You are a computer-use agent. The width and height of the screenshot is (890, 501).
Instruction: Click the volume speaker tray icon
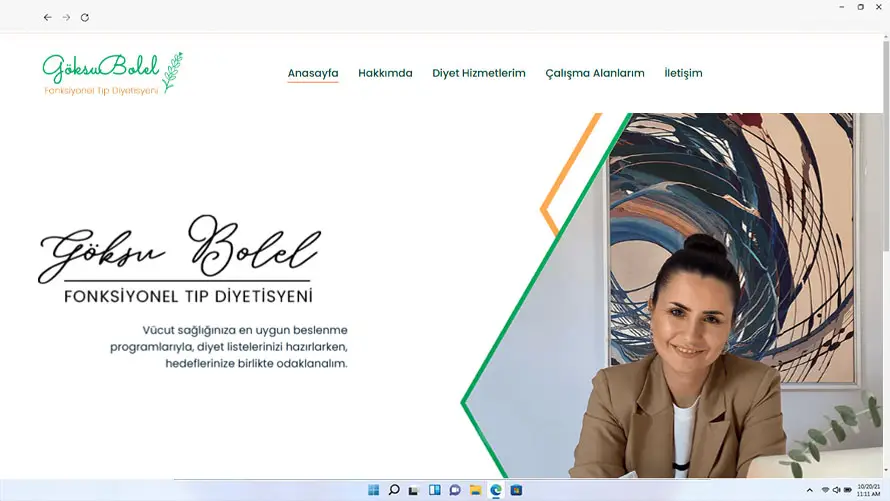(836, 490)
